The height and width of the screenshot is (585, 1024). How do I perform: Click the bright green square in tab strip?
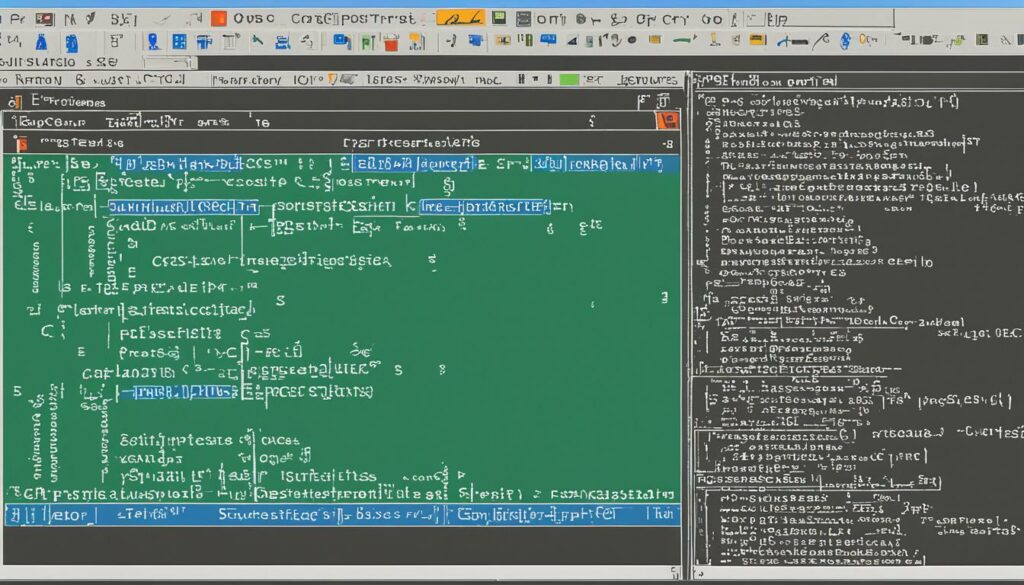pyautogui.click(x=569, y=80)
